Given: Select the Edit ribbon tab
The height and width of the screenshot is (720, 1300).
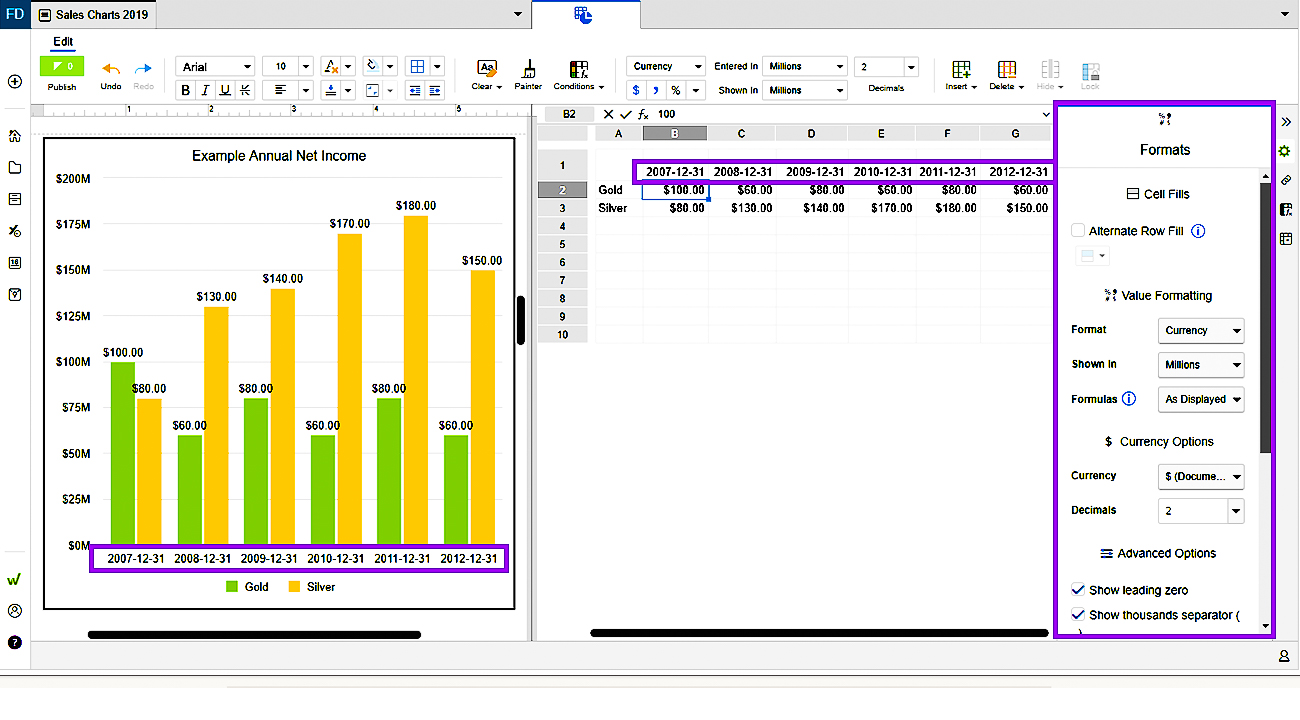Looking at the screenshot, I should [x=63, y=41].
